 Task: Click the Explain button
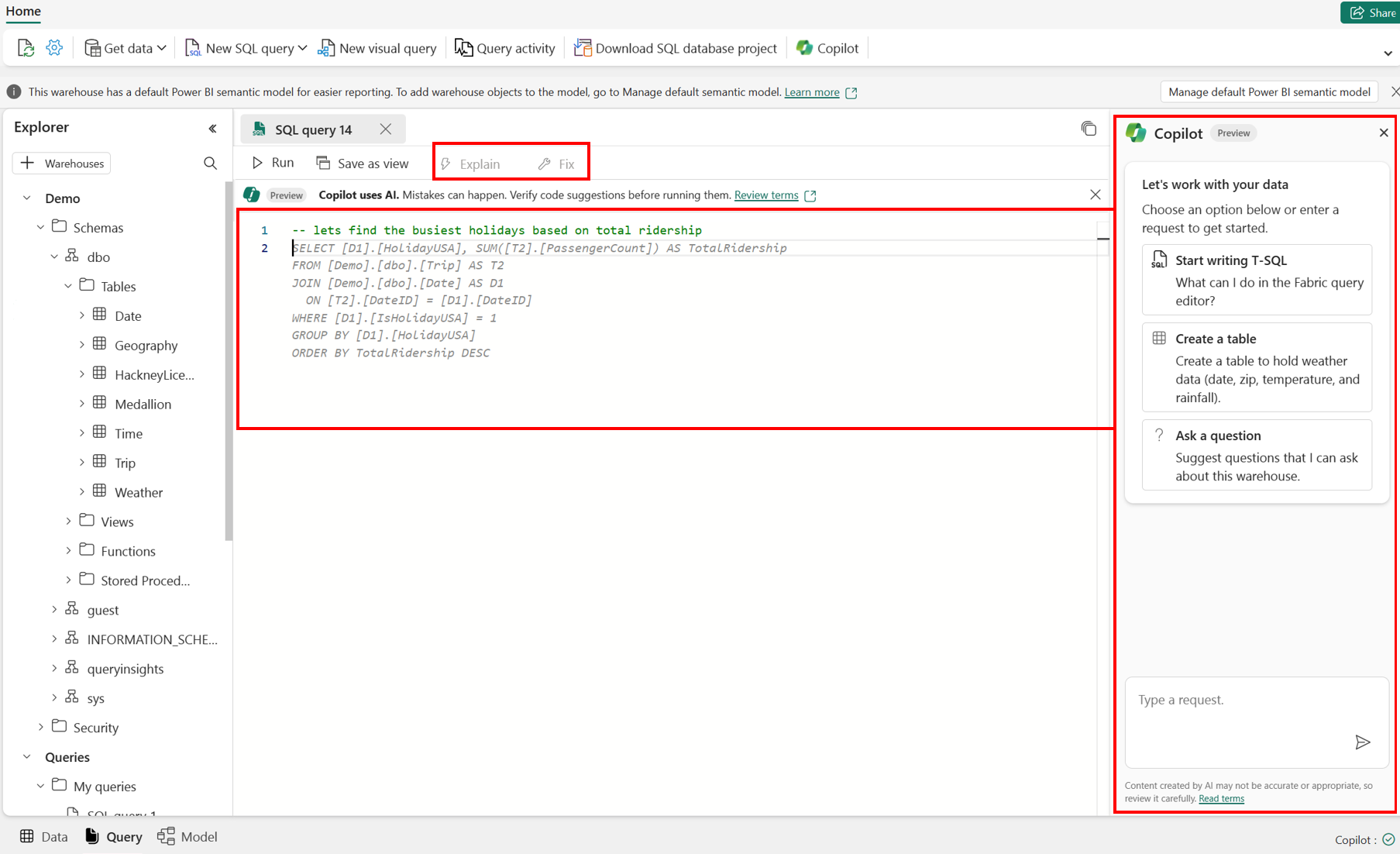pyautogui.click(x=470, y=164)
